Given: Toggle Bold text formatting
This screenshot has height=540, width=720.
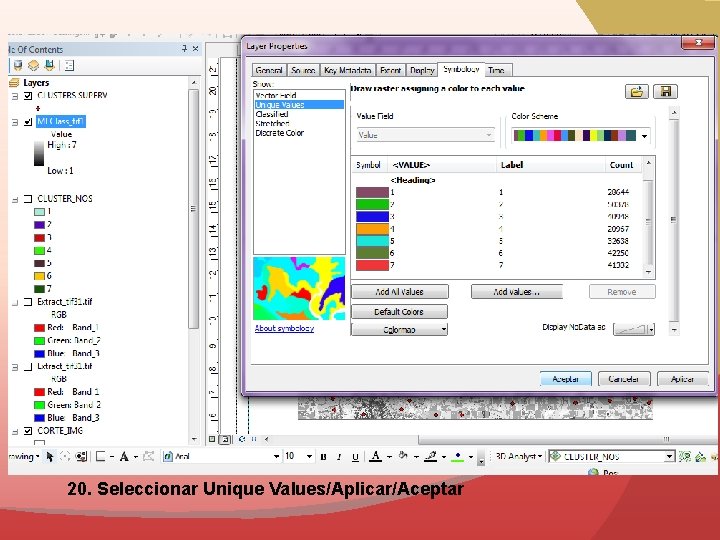Looking at the screenshot, I should pos(323,457).
